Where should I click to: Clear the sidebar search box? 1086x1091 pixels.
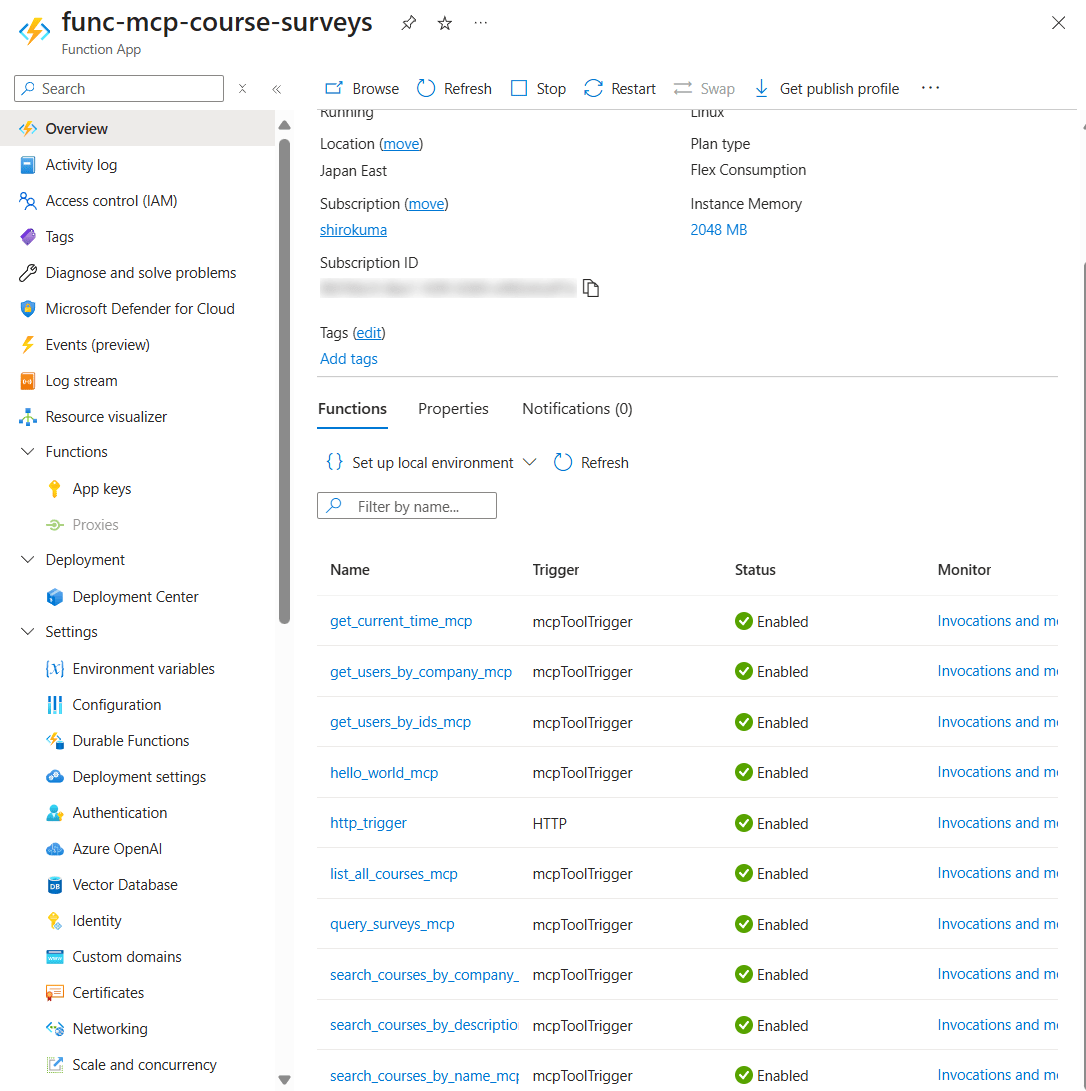point(242,88)
